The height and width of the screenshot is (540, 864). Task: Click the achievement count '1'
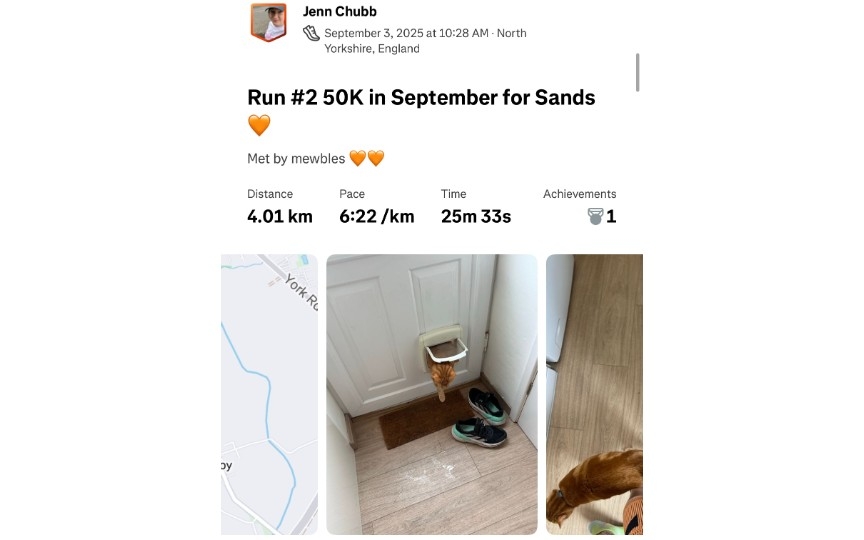pos(611,216)
